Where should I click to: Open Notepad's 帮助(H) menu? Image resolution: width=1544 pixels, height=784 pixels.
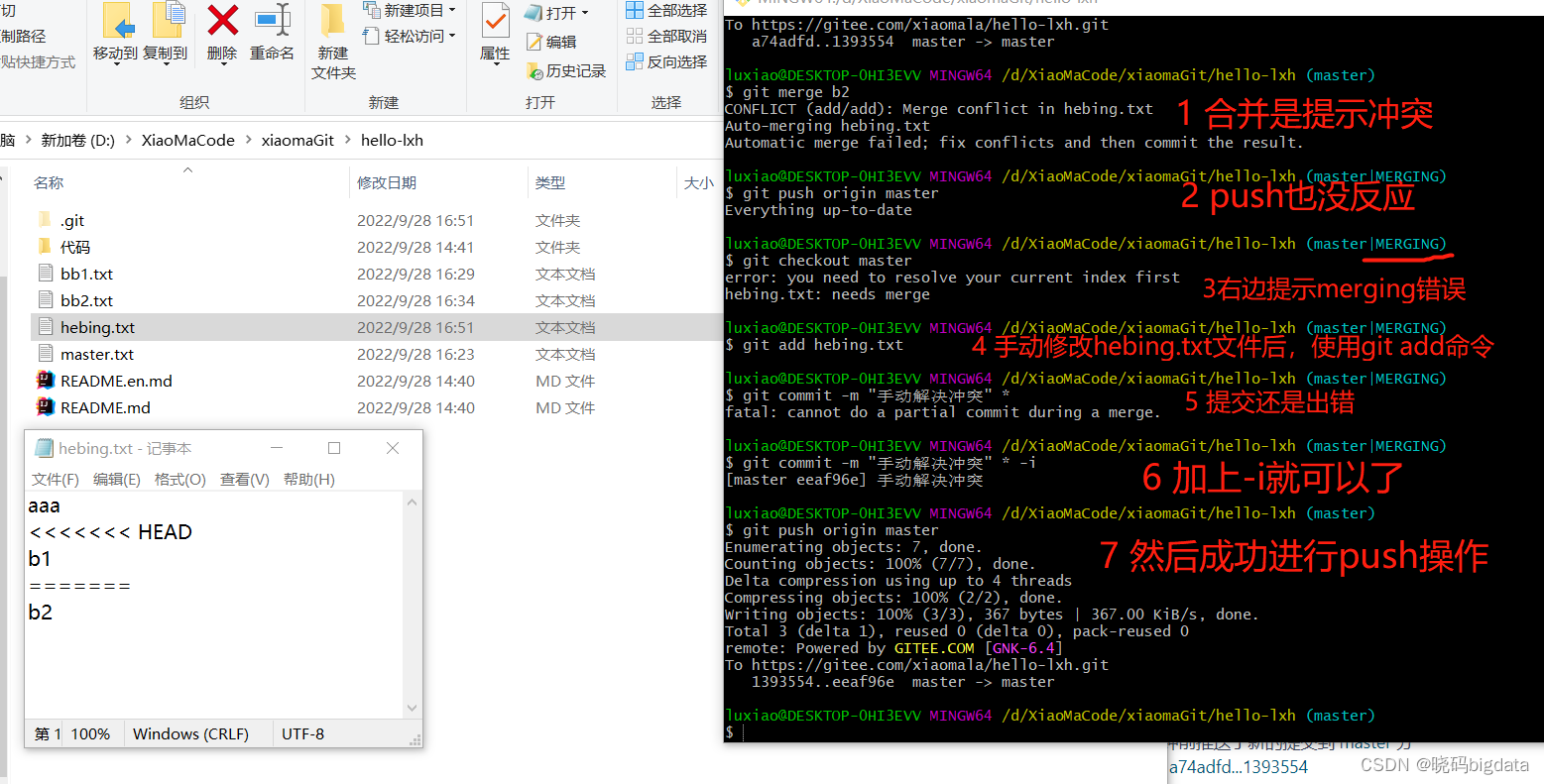[x=309, y=480]
